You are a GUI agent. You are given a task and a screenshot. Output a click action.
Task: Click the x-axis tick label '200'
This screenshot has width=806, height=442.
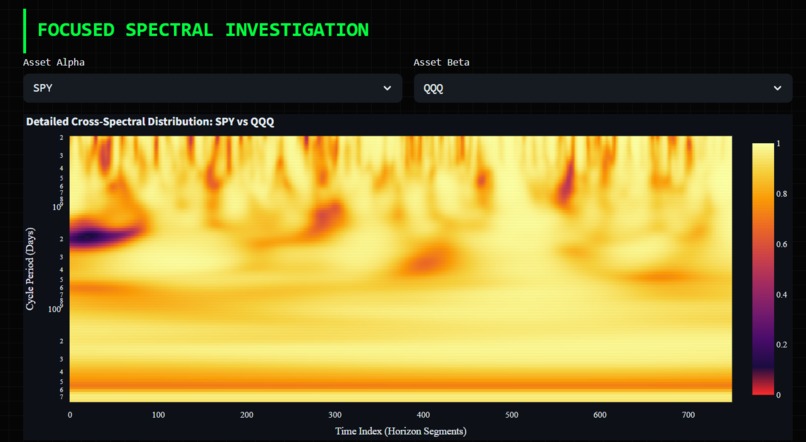(246, 415)
